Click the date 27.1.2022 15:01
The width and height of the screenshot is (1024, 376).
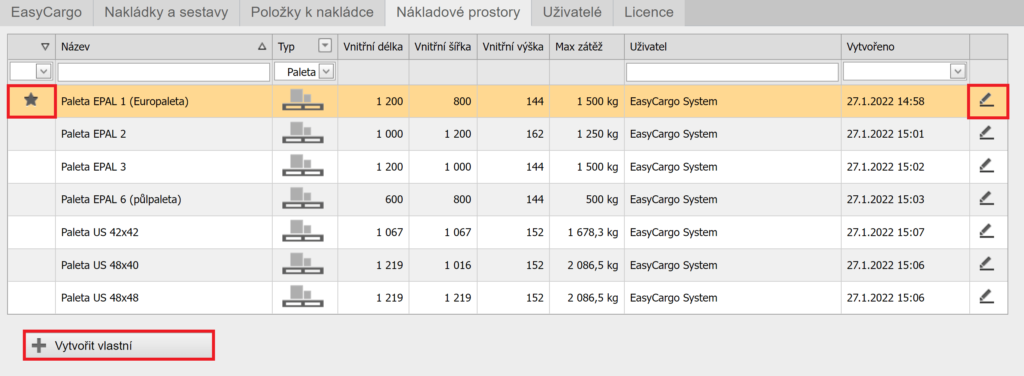tap(885, 134)
